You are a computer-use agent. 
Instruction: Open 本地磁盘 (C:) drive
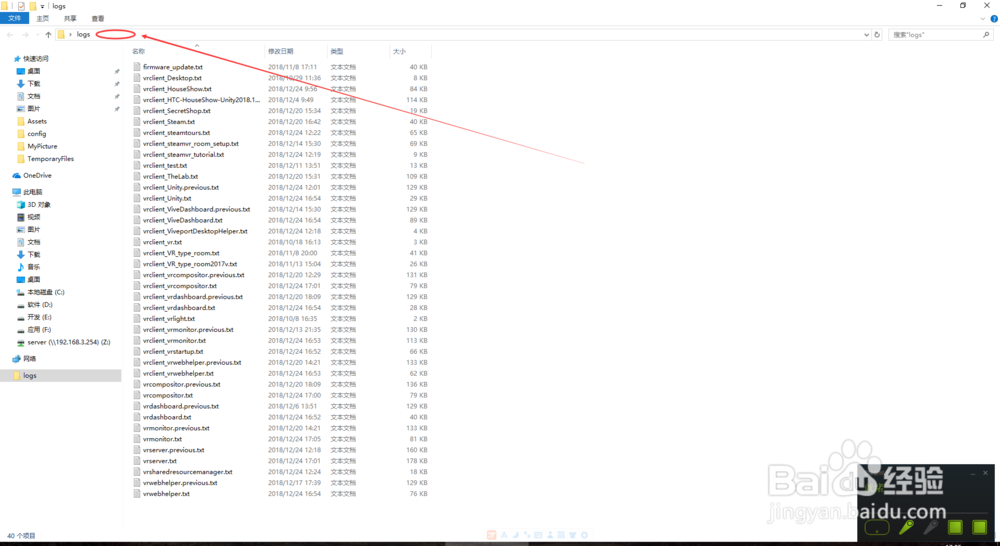[46, 292]
